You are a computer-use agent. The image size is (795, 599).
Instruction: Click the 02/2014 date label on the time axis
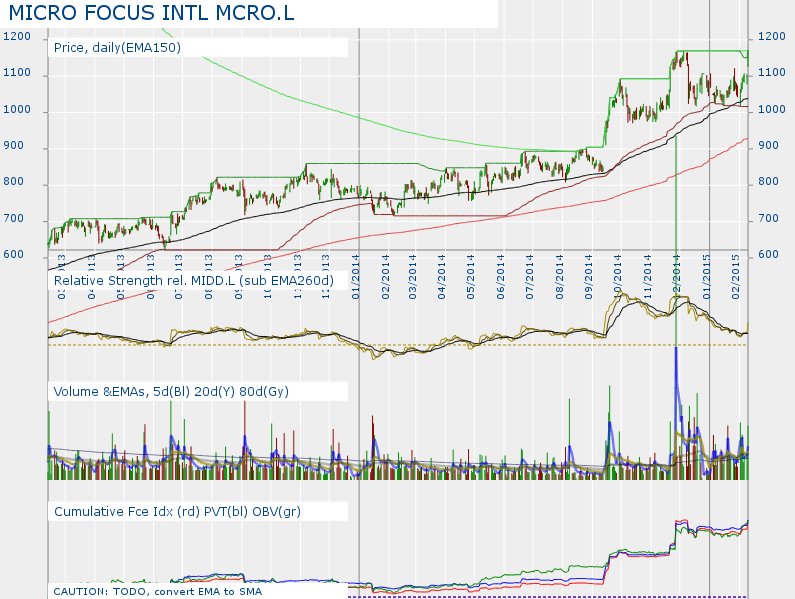pos(385,277)
